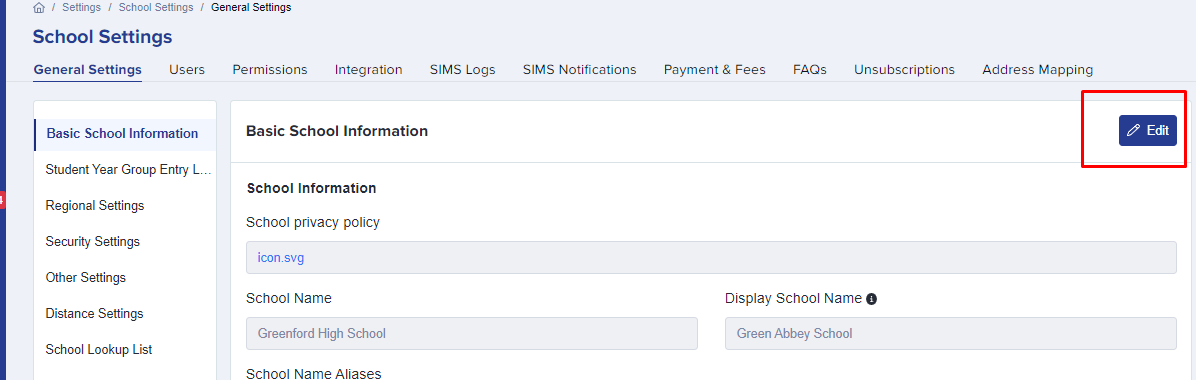The height and width of the screenshot is (380, 1196).
Task: Click the School Name field
Action: 472,333
